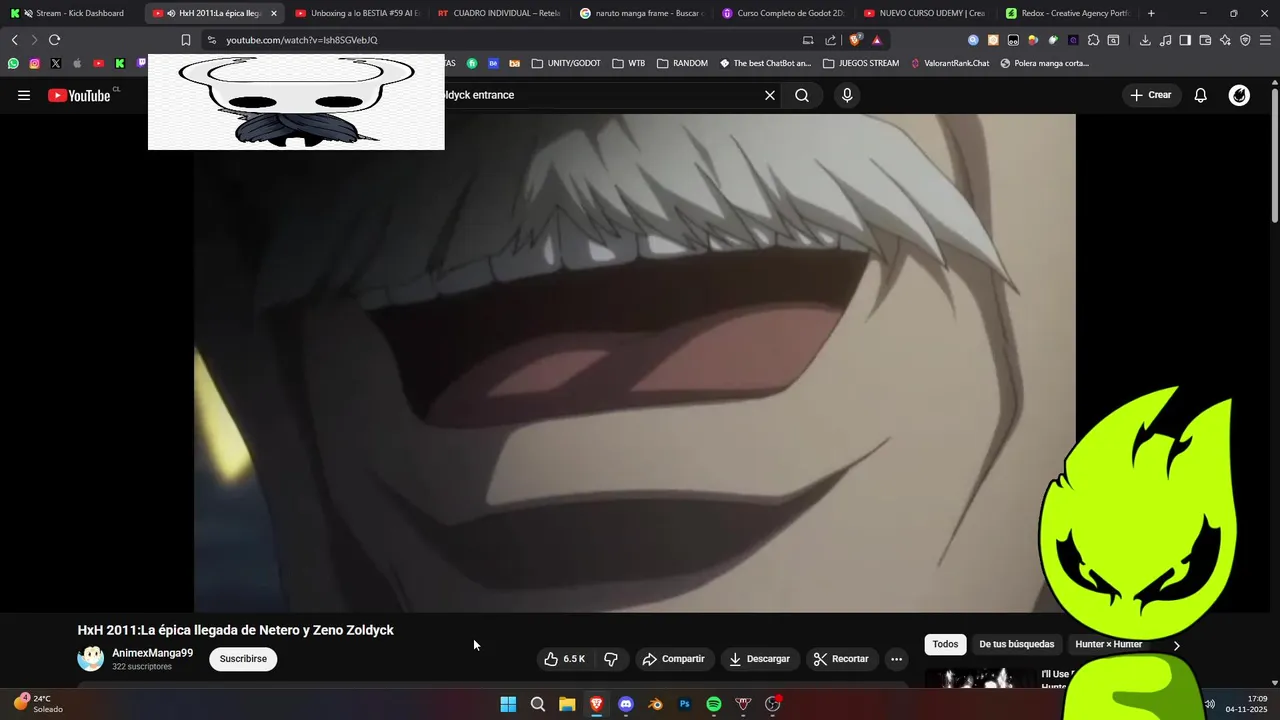Click the Crear button
Image resolution: width=1280 pixels, height=720 pixels.
tap(1150, 95)
